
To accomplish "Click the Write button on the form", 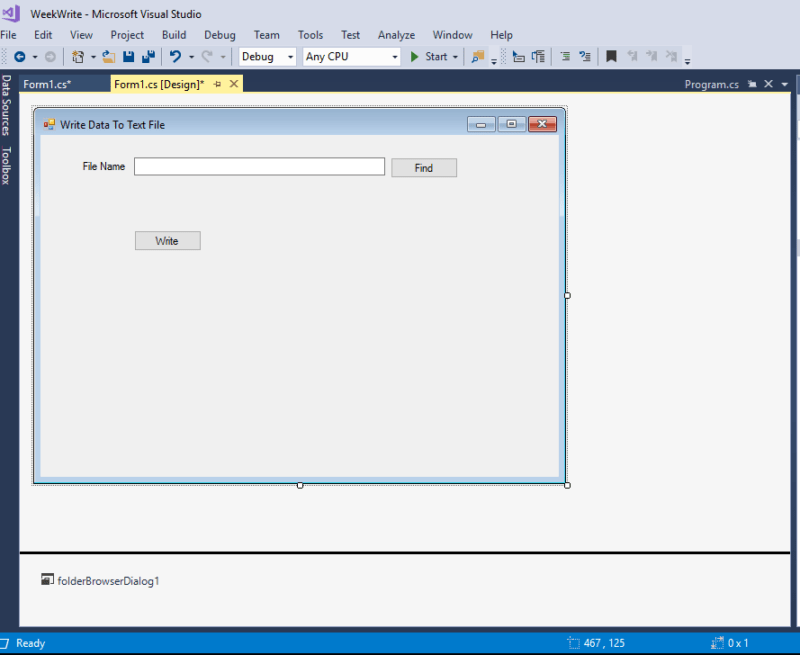I will coord(167,241).
